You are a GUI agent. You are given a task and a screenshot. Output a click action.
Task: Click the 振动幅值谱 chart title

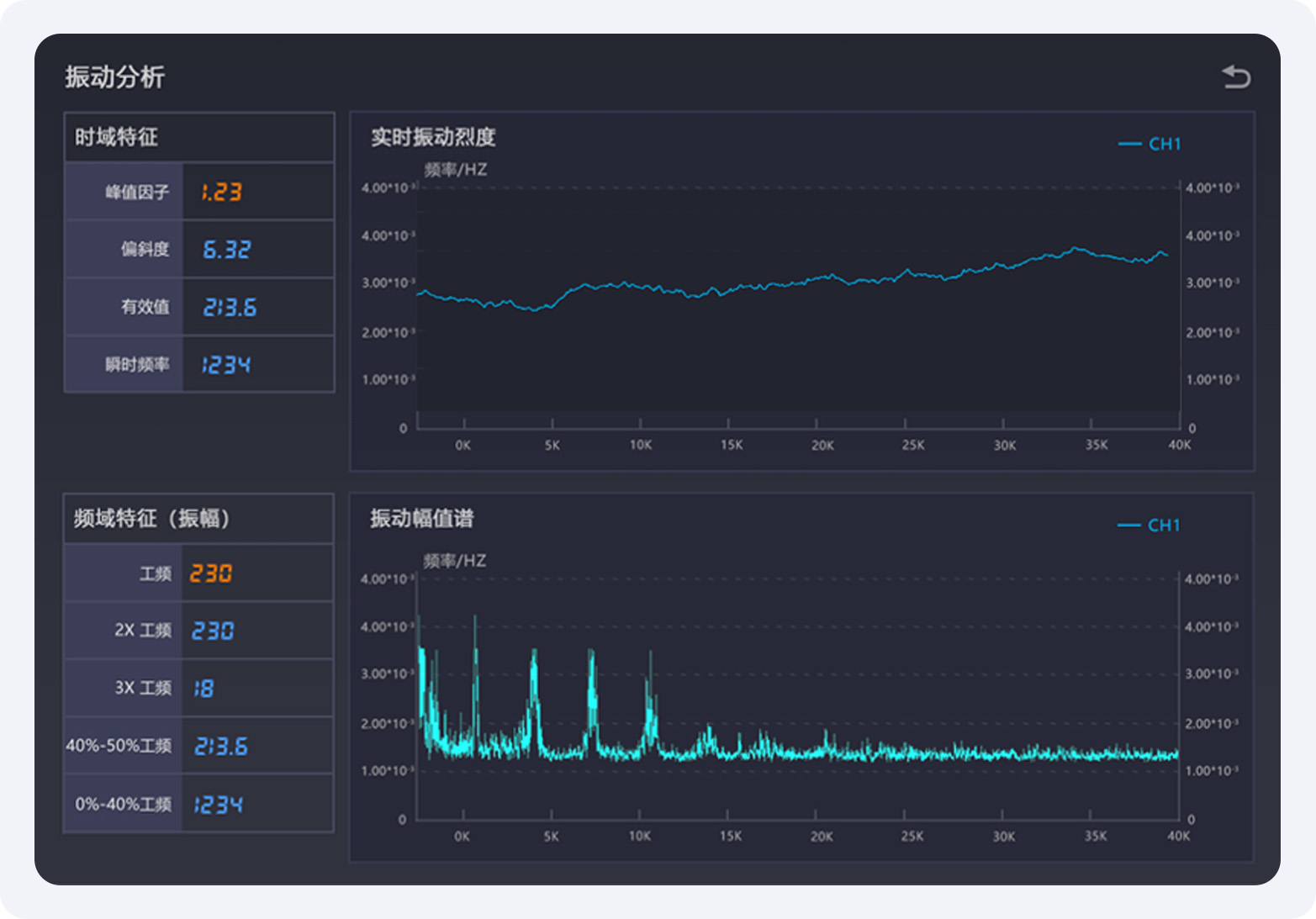422,518
